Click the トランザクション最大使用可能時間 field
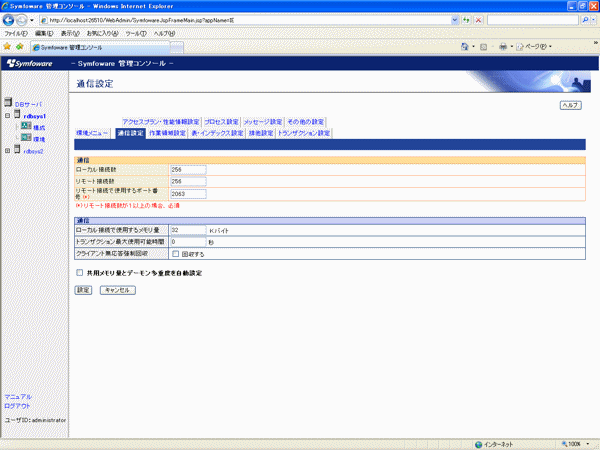This screenshot has width=600, height=450. [188, 242]
